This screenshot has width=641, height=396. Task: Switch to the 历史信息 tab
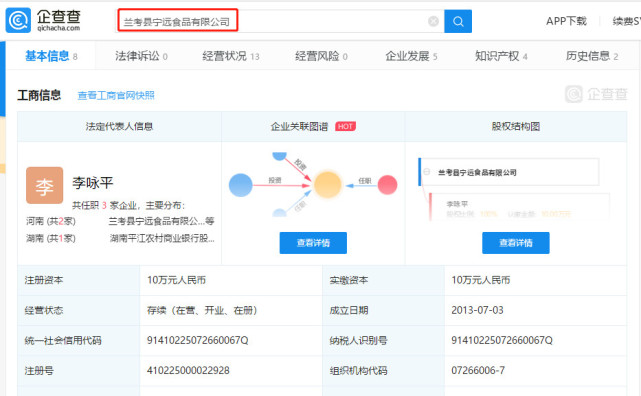click(x=592, y=56)
